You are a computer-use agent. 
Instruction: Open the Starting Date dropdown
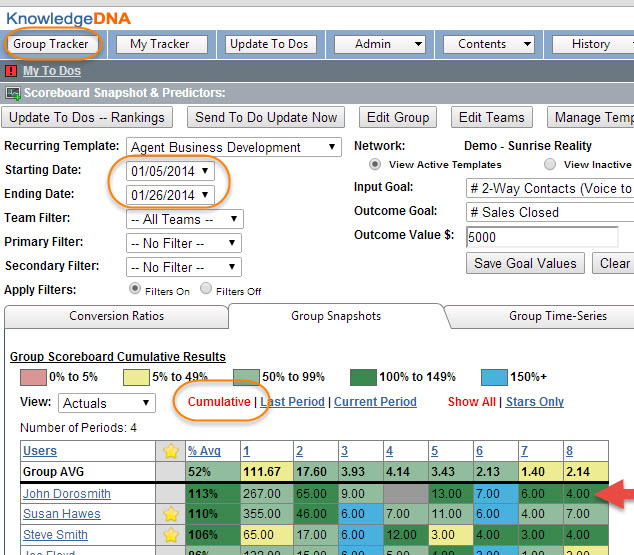pos(169,171)
